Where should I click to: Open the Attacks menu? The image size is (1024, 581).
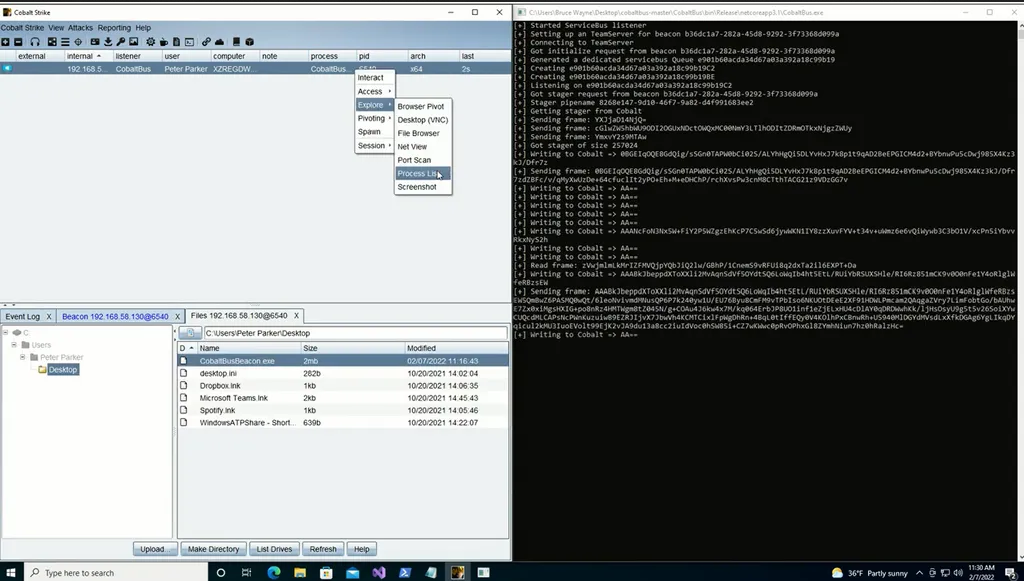coord(80,27)
